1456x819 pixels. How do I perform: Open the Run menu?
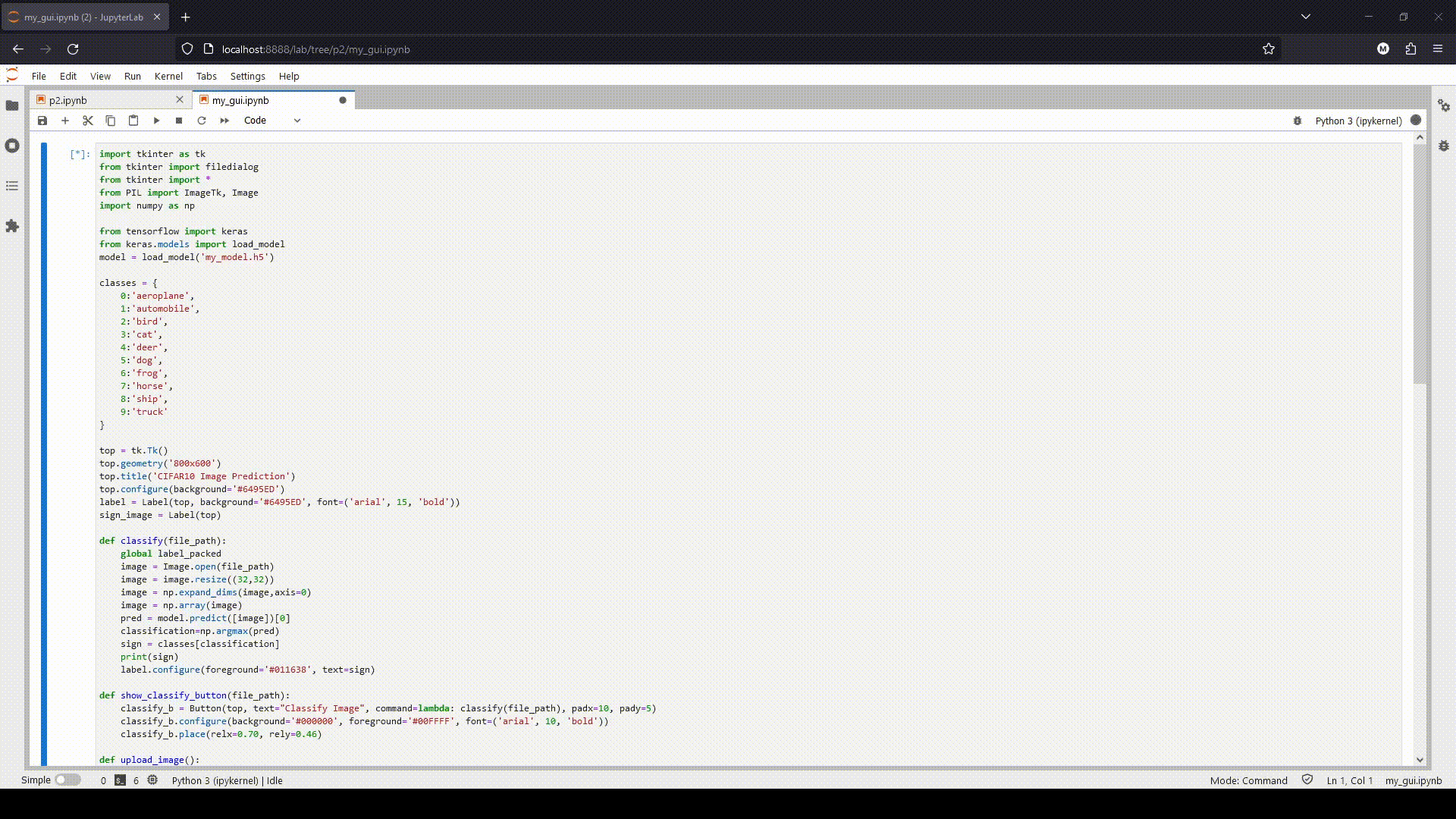(x=133, y=76)
